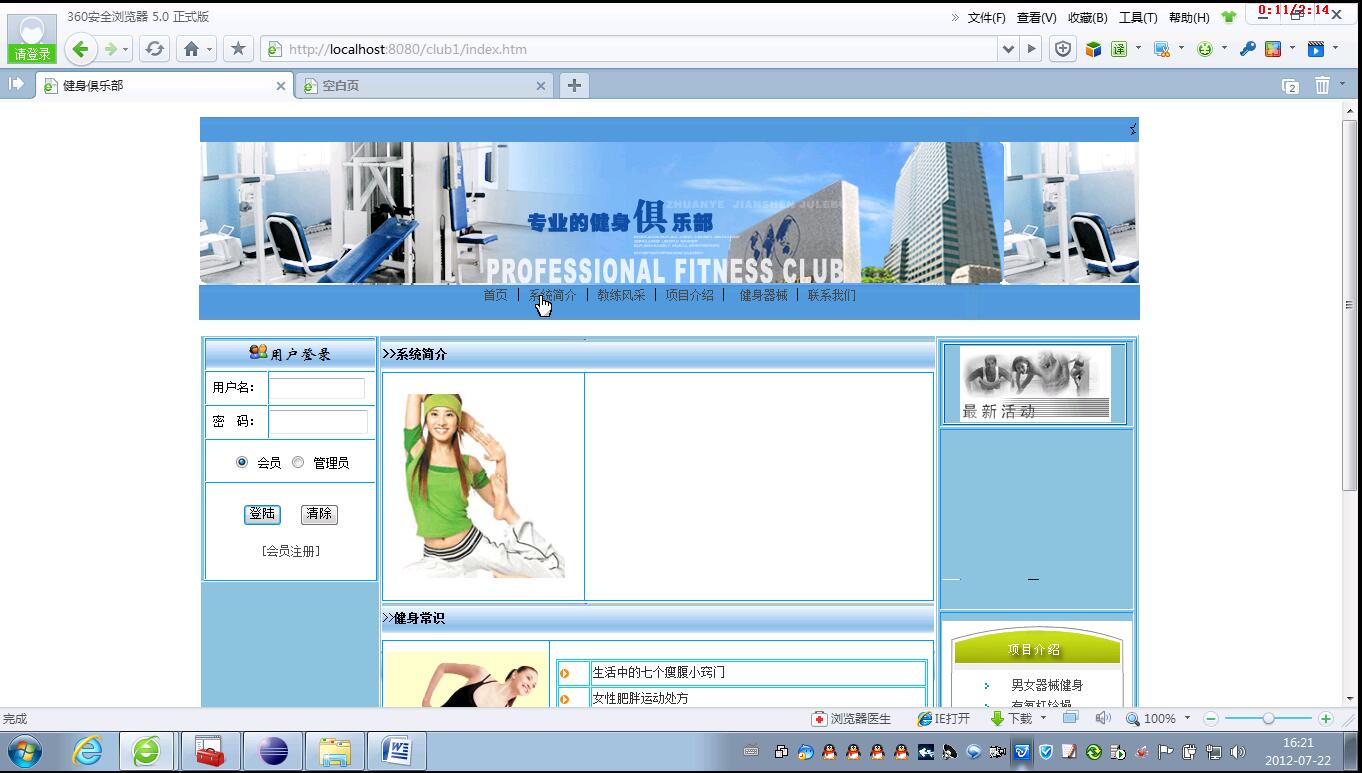This screenshot has height=773, width=1362.
Task: Switch to the 健身俱乐部 tab
Action: tap(165, 86)
